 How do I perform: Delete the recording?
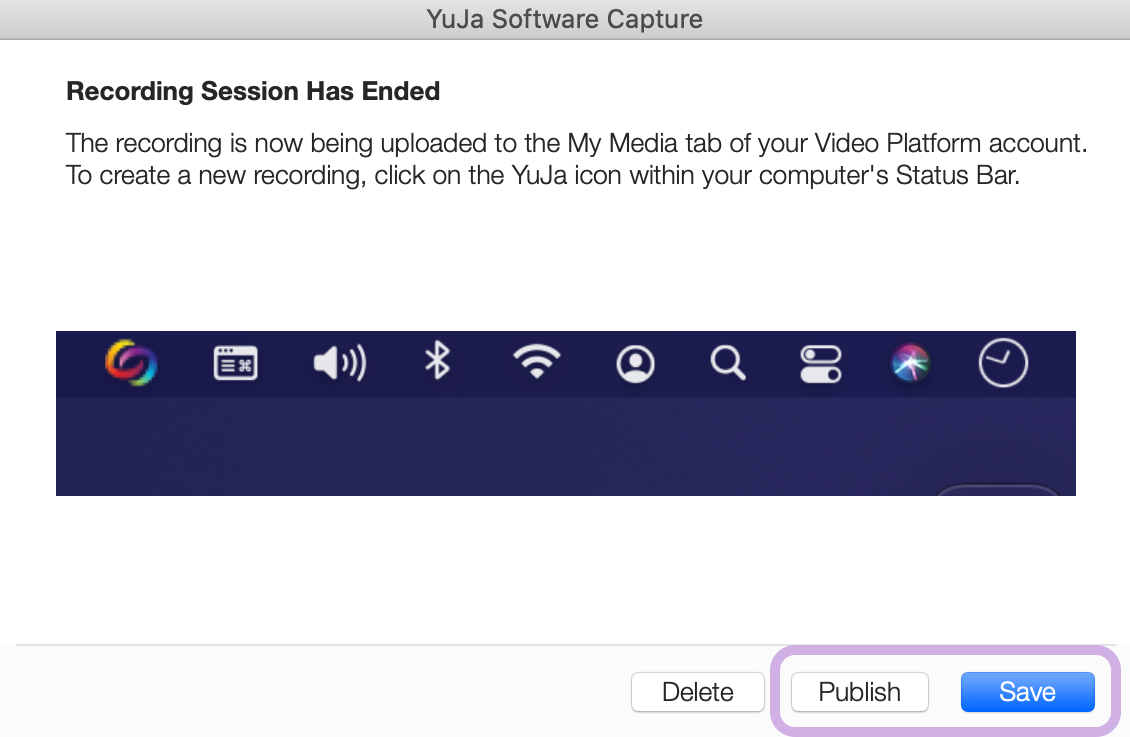[697, 692]
